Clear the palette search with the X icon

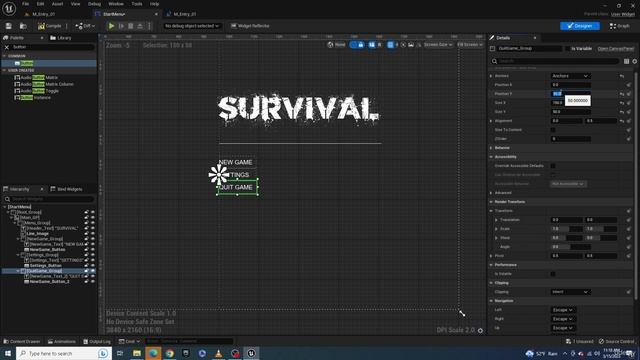[x=7, y=47]
